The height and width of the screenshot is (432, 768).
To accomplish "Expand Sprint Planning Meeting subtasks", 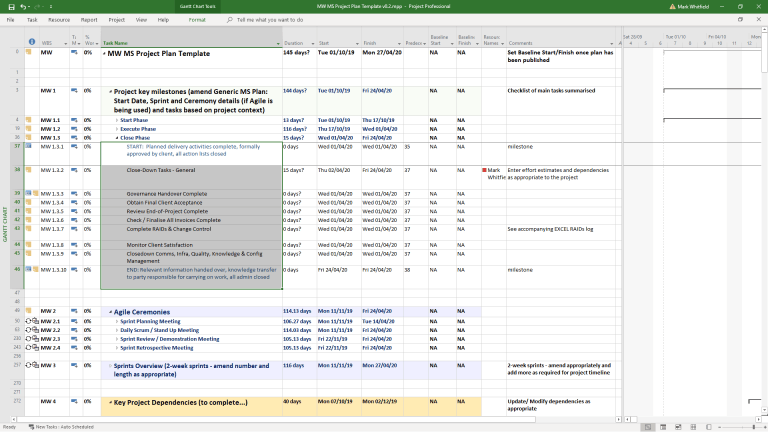I will point(117,321).
